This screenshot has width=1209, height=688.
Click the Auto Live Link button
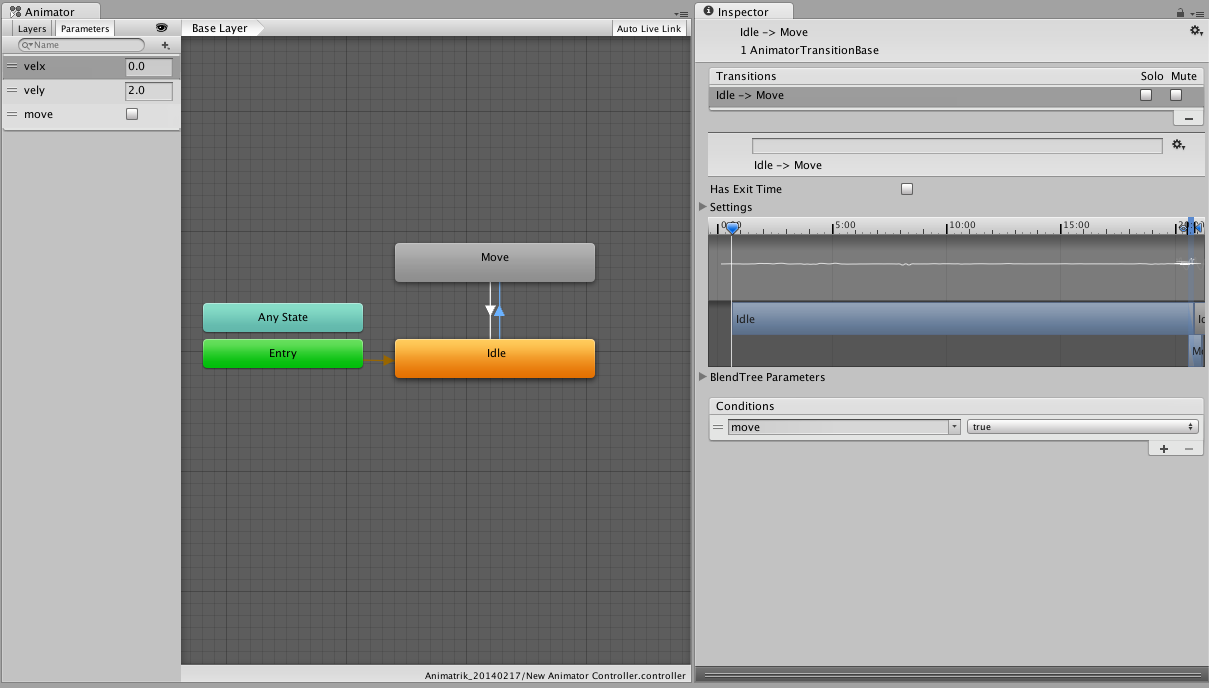(x=649, y=28)
